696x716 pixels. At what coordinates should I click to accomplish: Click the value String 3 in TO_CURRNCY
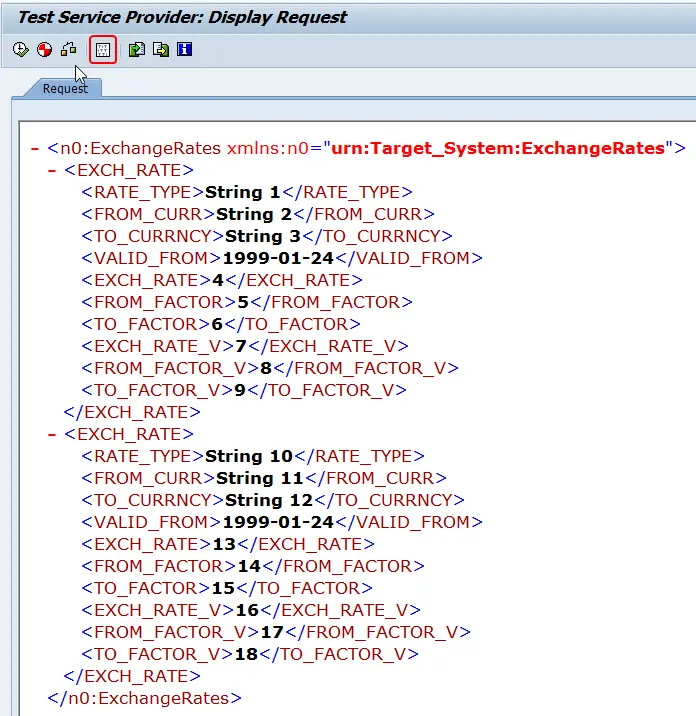tap(263, 236)
